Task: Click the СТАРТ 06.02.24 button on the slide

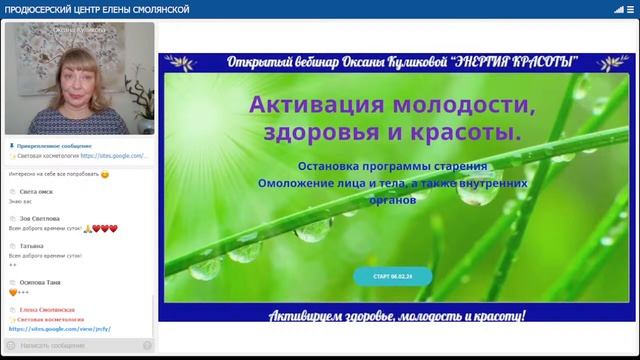Action: (x=393, y=276)
